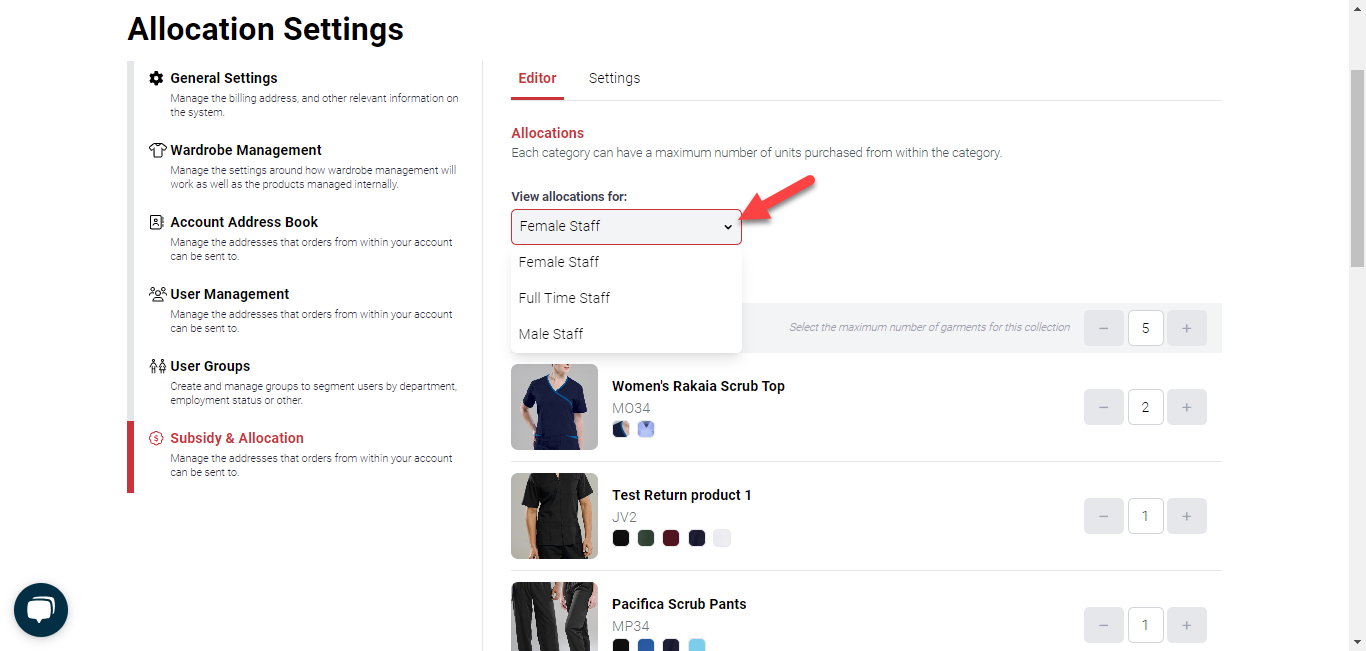
Task: Click the Account Address Book icon
Action: 157,222
